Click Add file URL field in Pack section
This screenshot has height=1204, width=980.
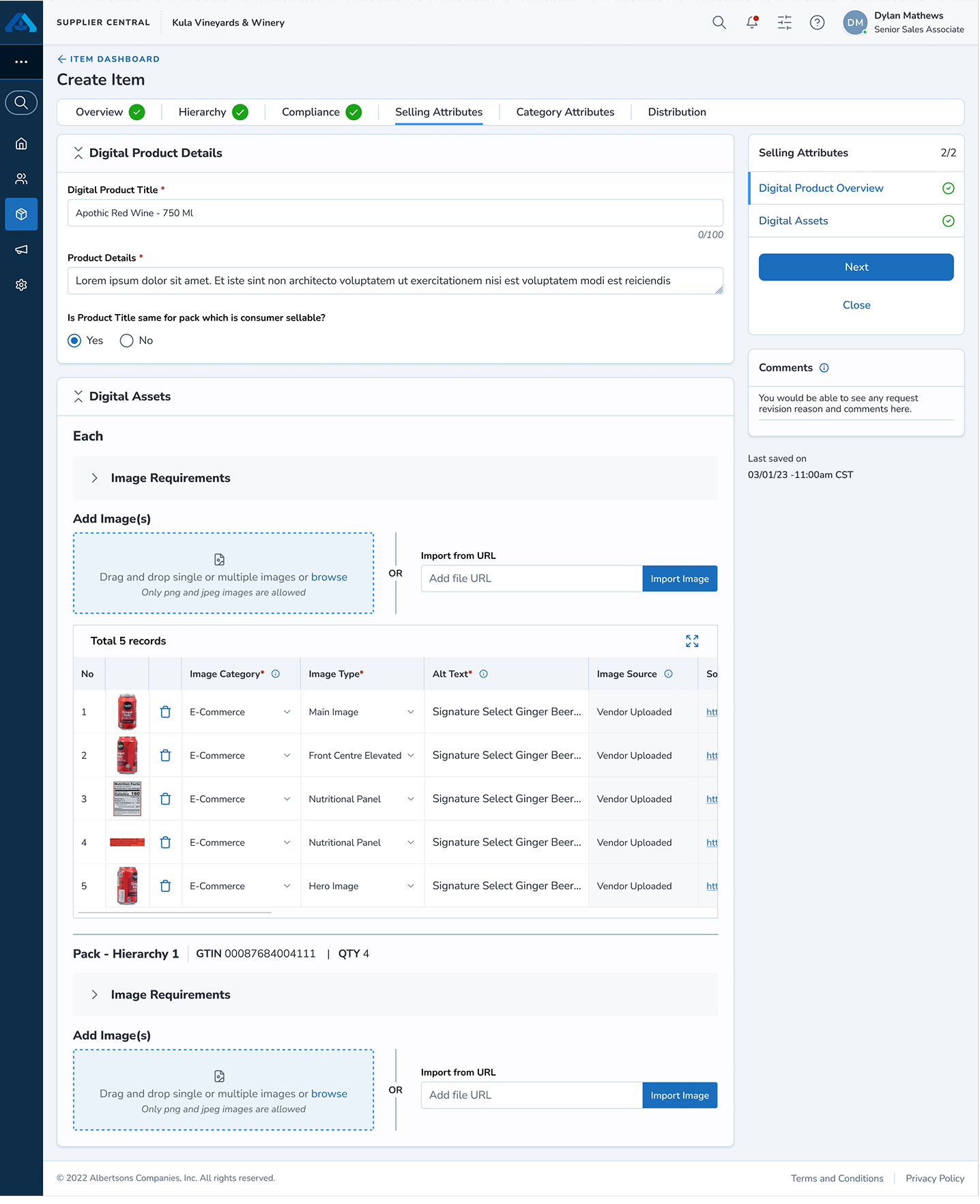[x=532, y=1096]
